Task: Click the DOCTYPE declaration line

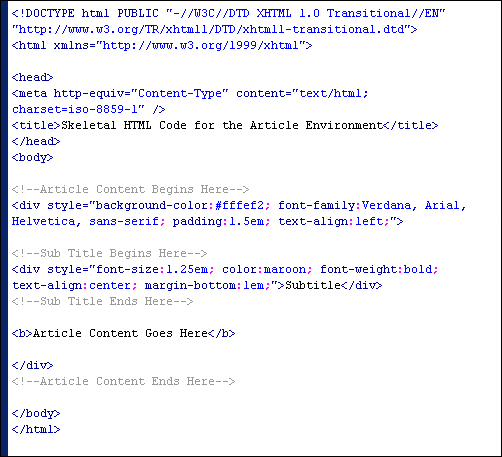Action: [x=228, y=13]
